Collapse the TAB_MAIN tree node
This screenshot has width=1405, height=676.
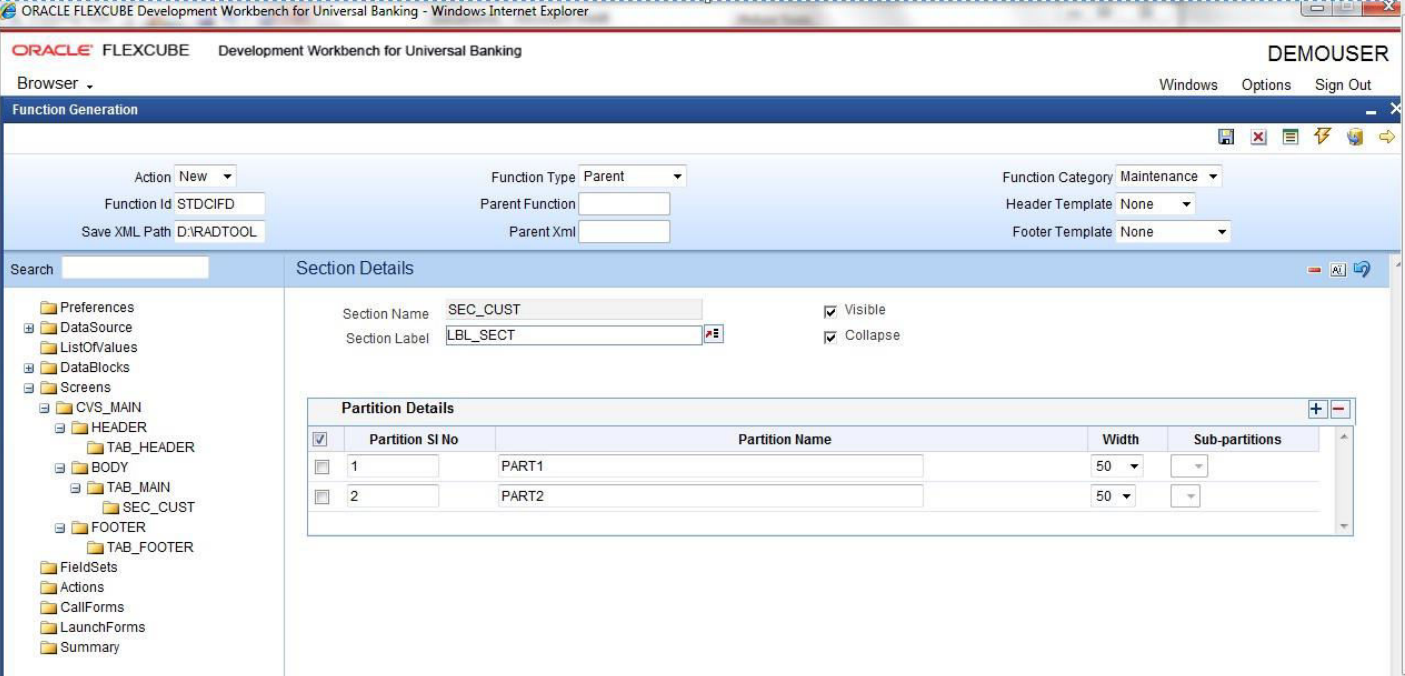(x=76, y=488)
